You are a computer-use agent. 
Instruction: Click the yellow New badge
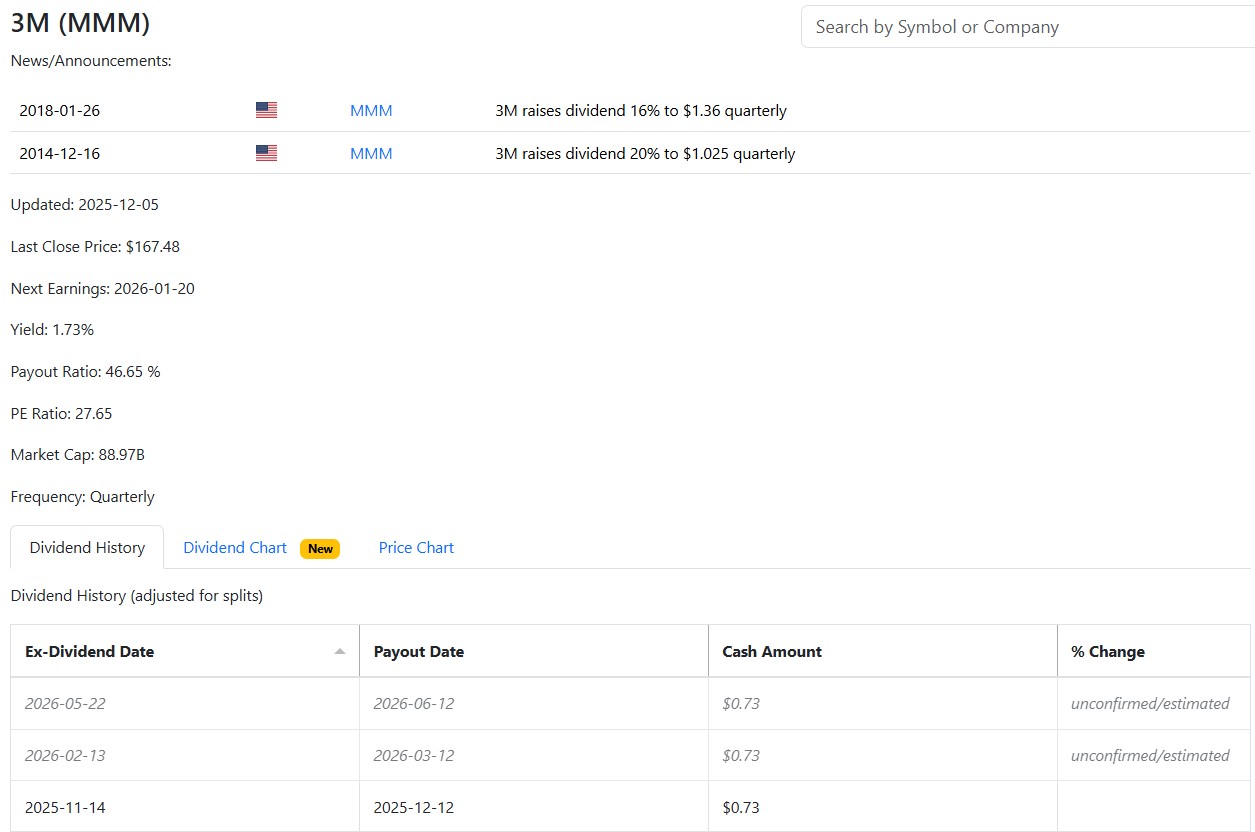(x=320, y=548)
